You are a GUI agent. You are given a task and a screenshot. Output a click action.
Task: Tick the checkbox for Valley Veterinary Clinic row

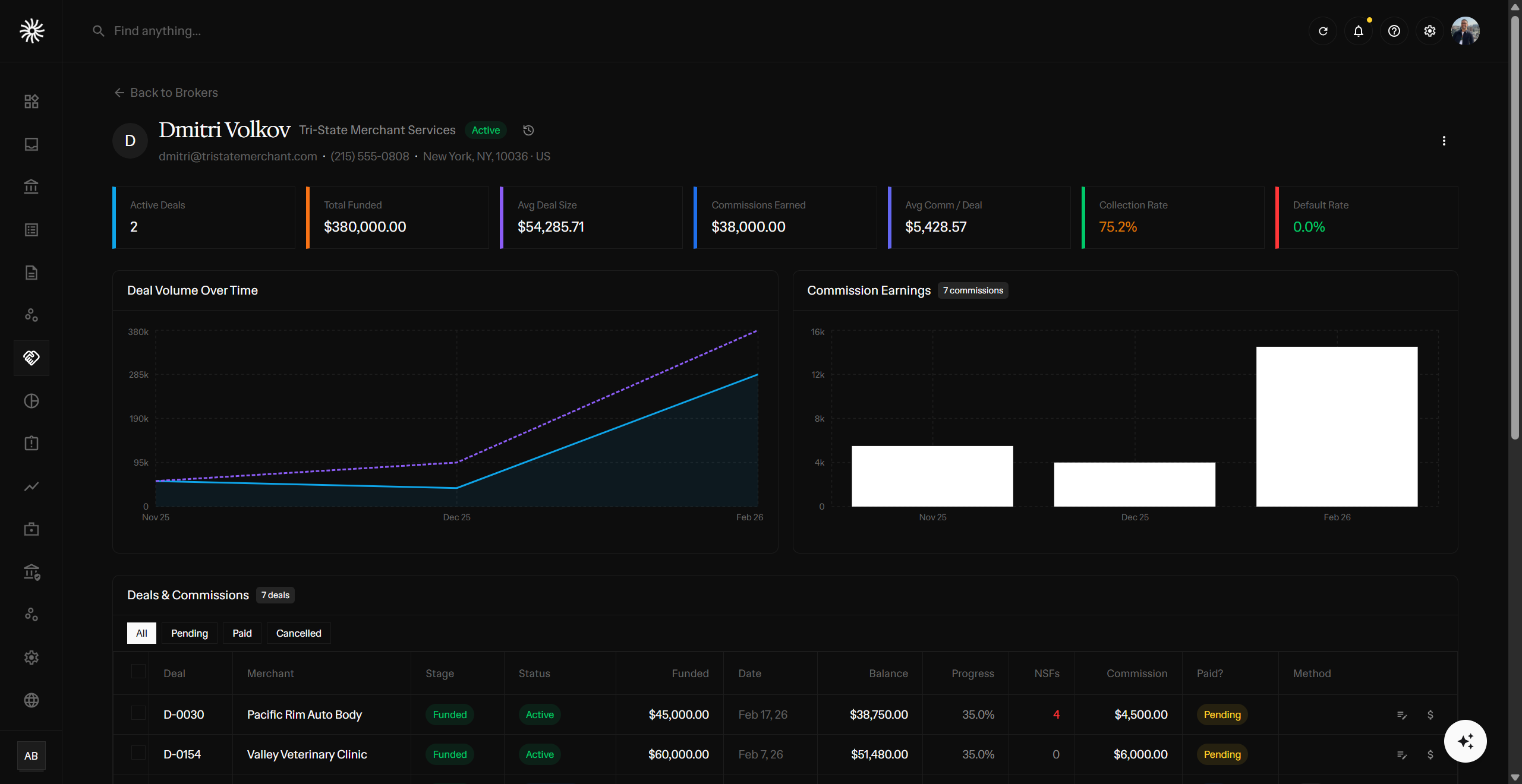pos(138,754)
